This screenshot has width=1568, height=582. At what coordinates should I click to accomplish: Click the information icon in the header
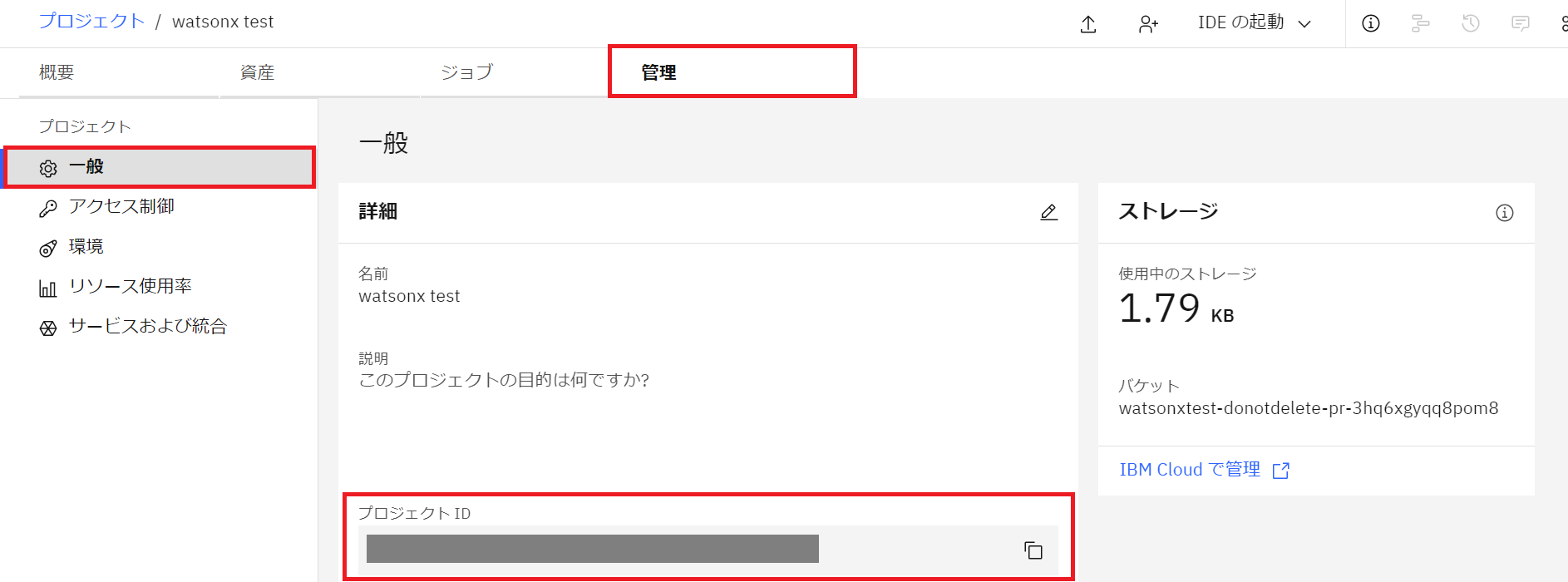coord(1370,23)
